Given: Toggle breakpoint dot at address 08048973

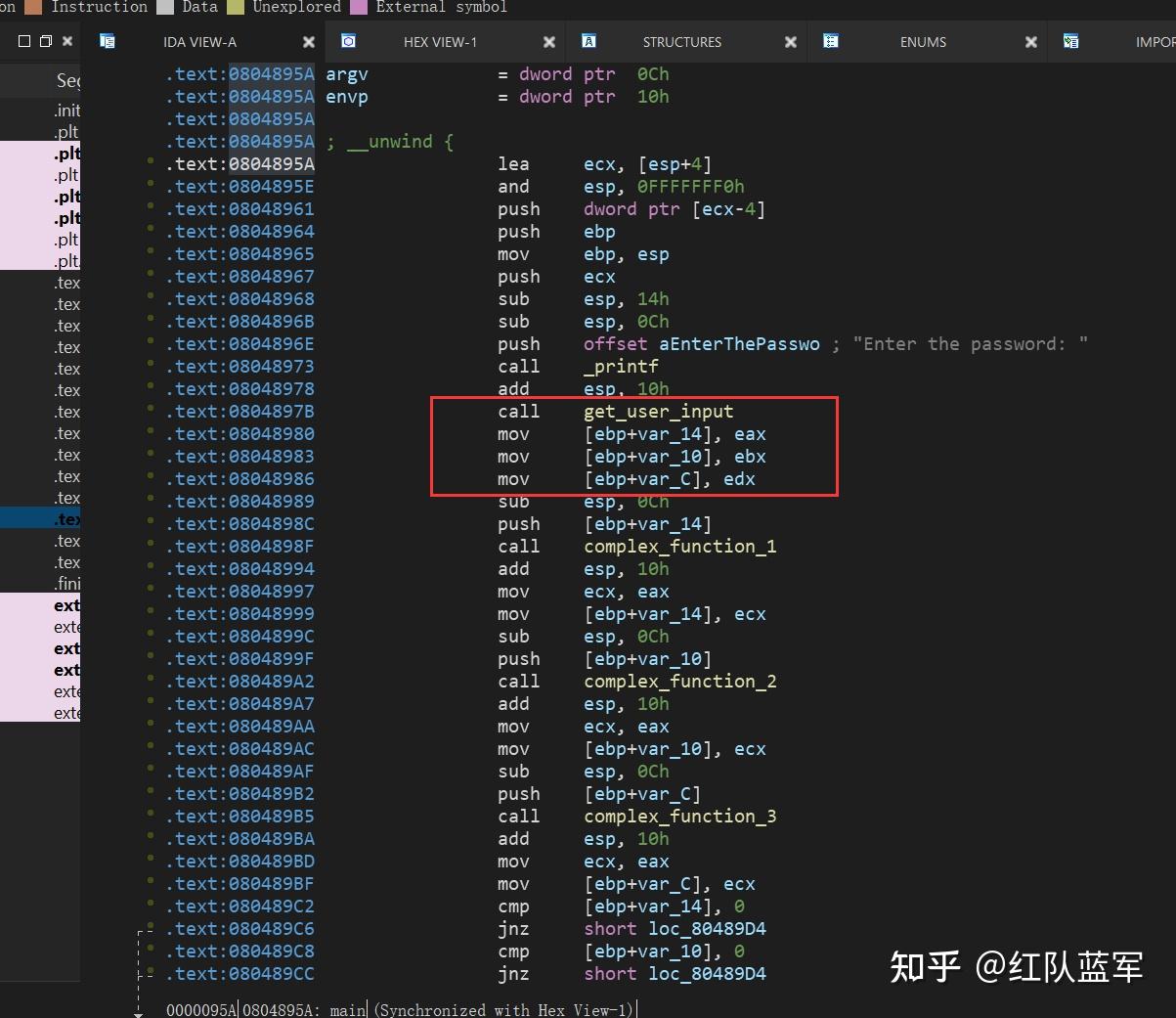Looking at the screenshot, I should click(x=150, y=362).
